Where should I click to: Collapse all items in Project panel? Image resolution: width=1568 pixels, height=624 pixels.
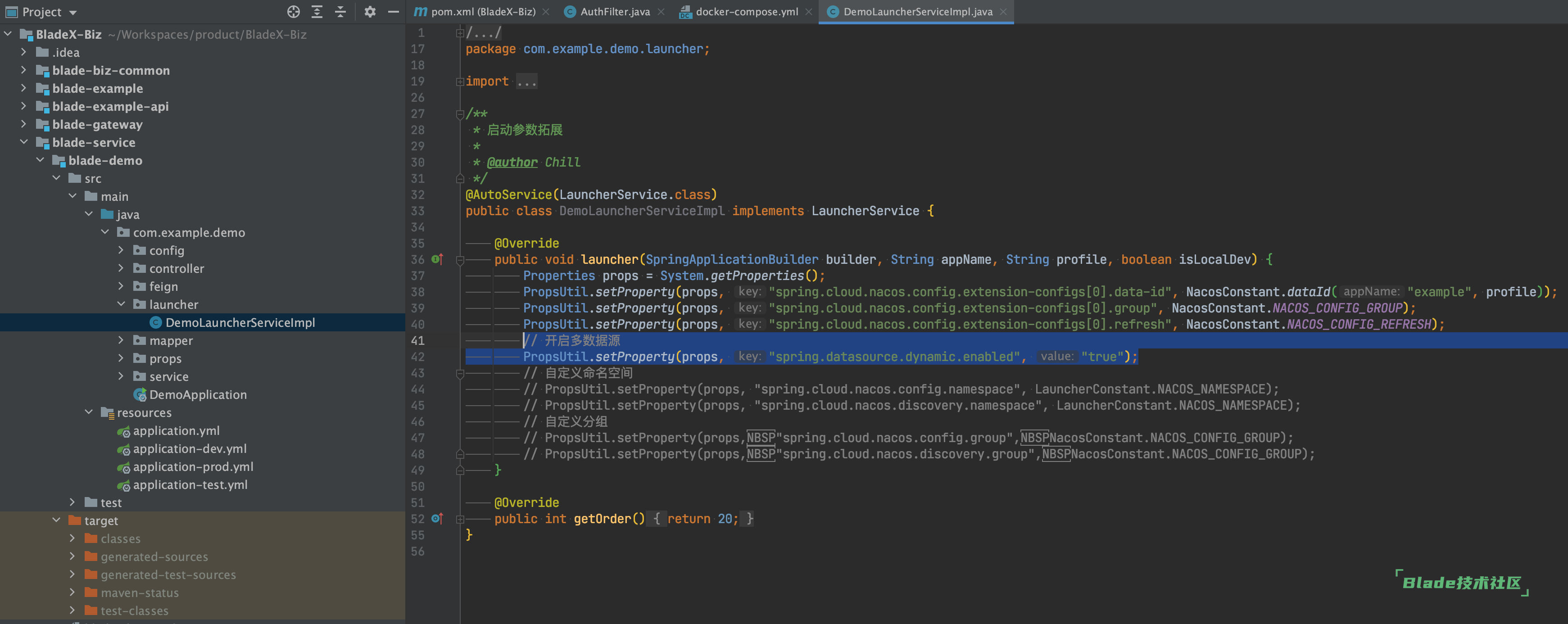tap(340, 12)
